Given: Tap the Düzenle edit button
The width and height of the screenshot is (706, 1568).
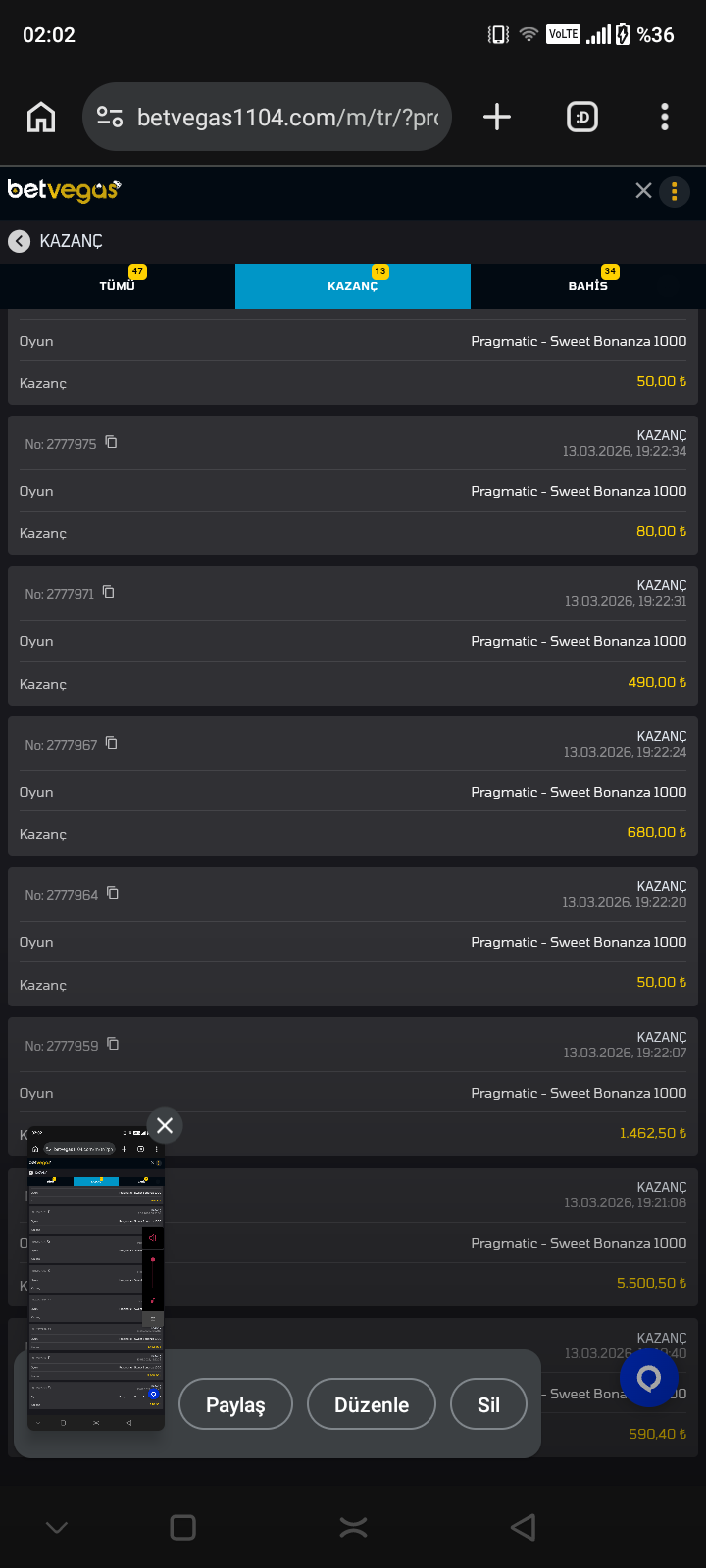Looking at the screenshot, I should [372, 1404].
